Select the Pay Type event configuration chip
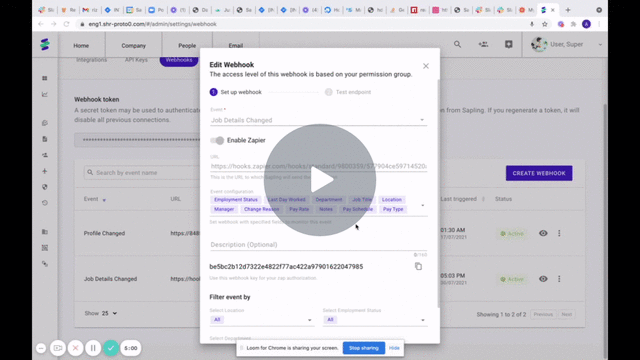This screenshot has height=360, width=640. click(x=393, y=209)
